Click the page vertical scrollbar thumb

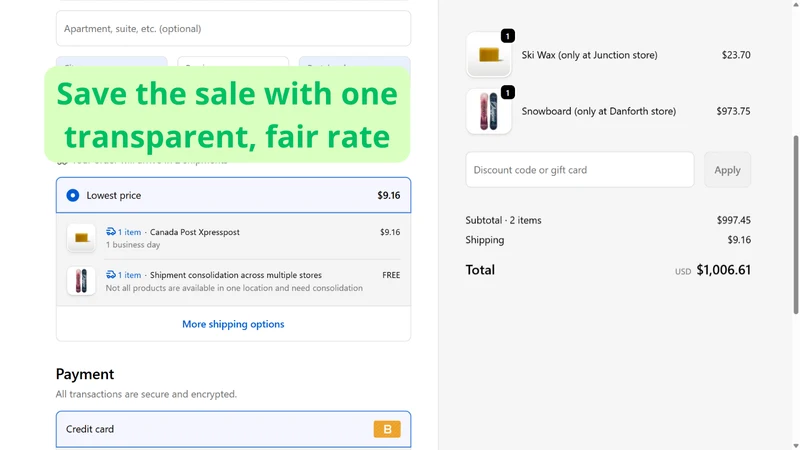[x=795, y=224]
